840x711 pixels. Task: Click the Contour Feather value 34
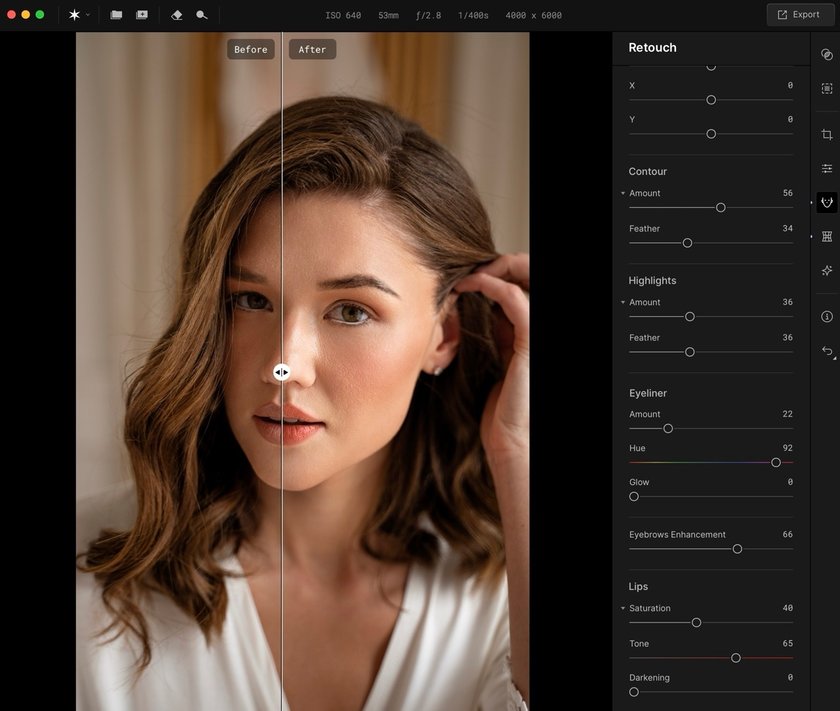(788, 228)
